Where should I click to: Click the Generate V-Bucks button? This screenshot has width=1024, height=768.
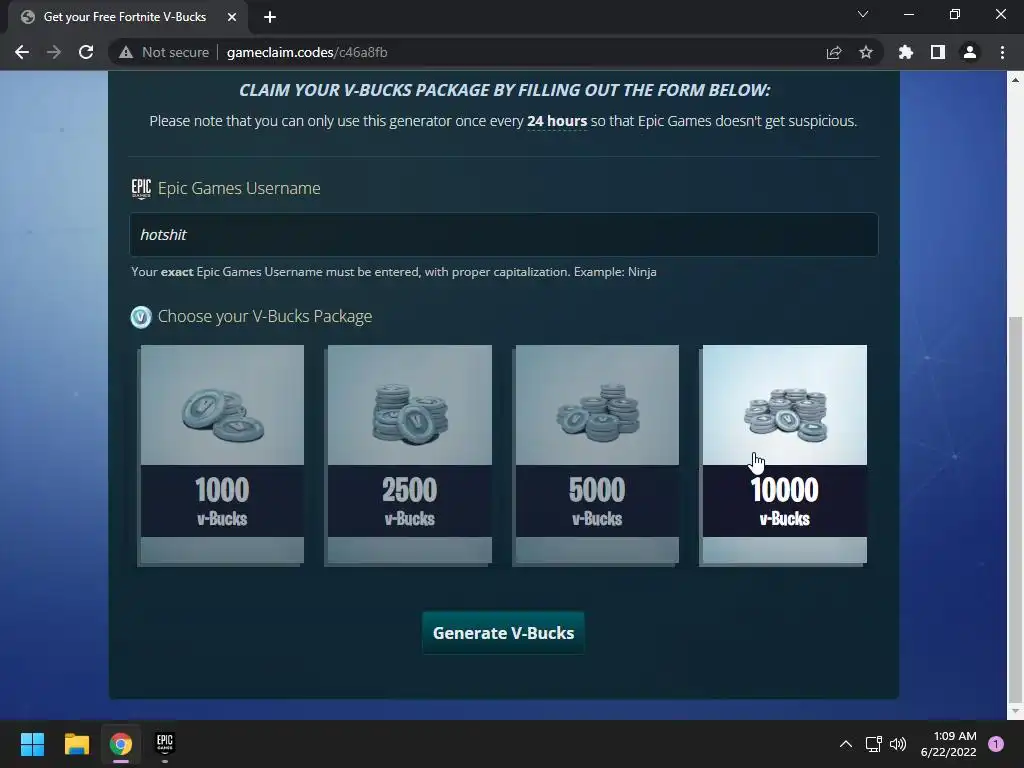[x=504, y=633]
